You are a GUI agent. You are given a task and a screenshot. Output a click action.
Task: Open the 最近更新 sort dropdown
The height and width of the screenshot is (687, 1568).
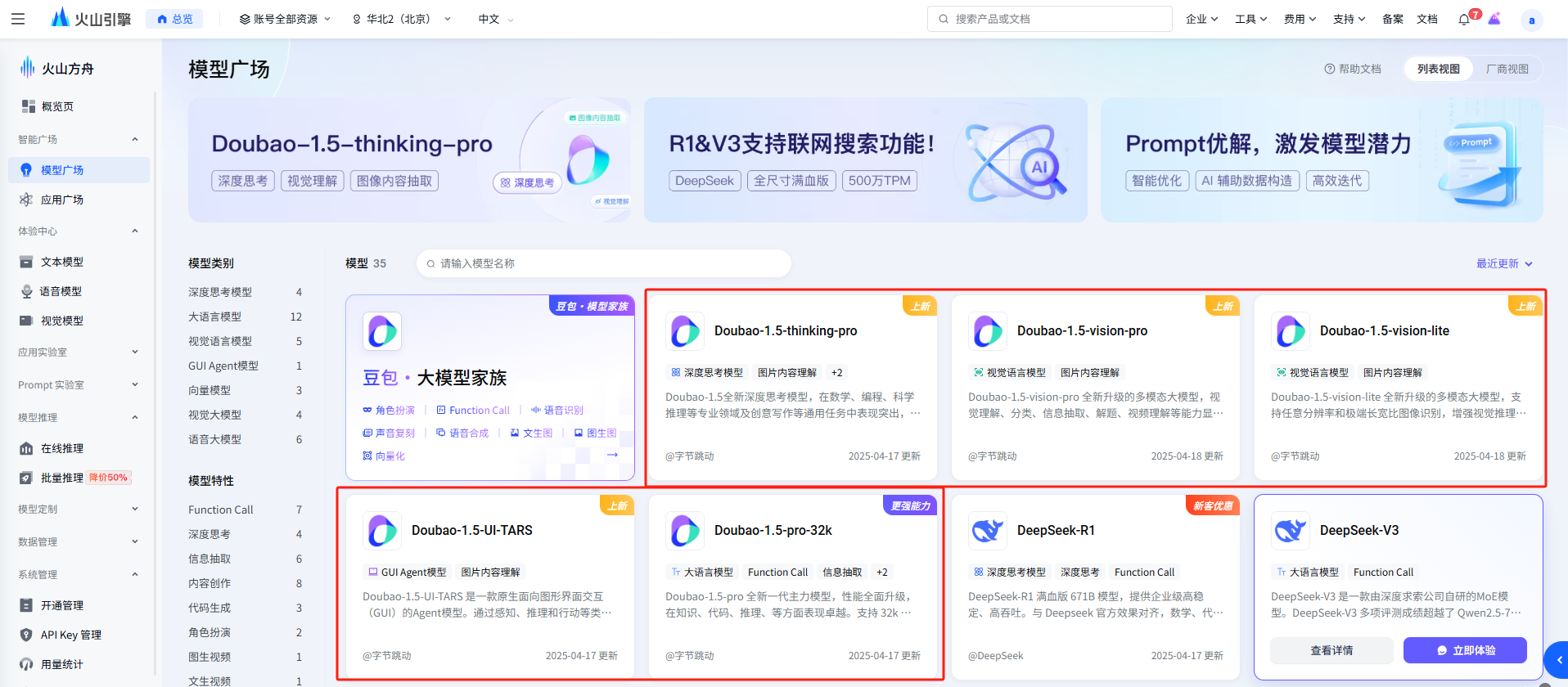coord(1503,263)
